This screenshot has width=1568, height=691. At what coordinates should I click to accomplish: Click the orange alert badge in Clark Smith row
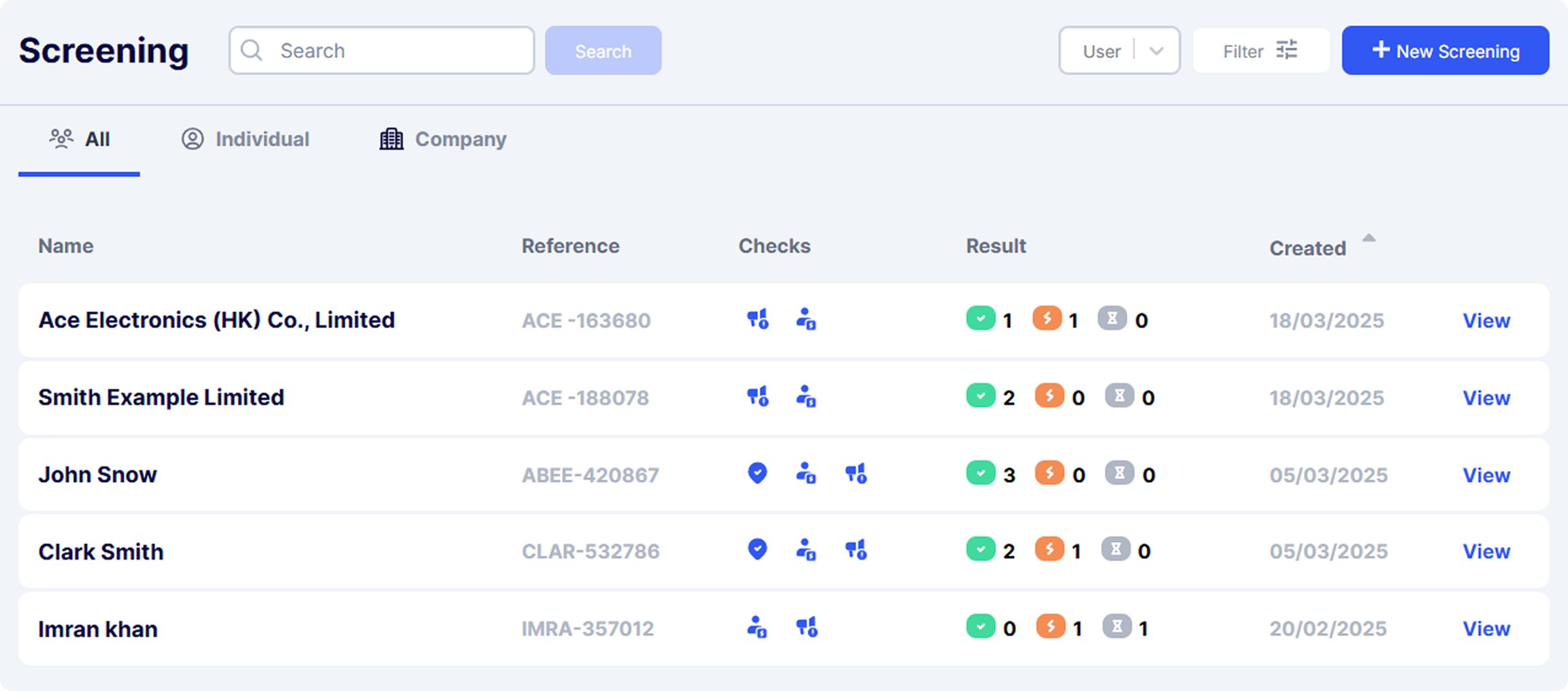(1049, 549)
